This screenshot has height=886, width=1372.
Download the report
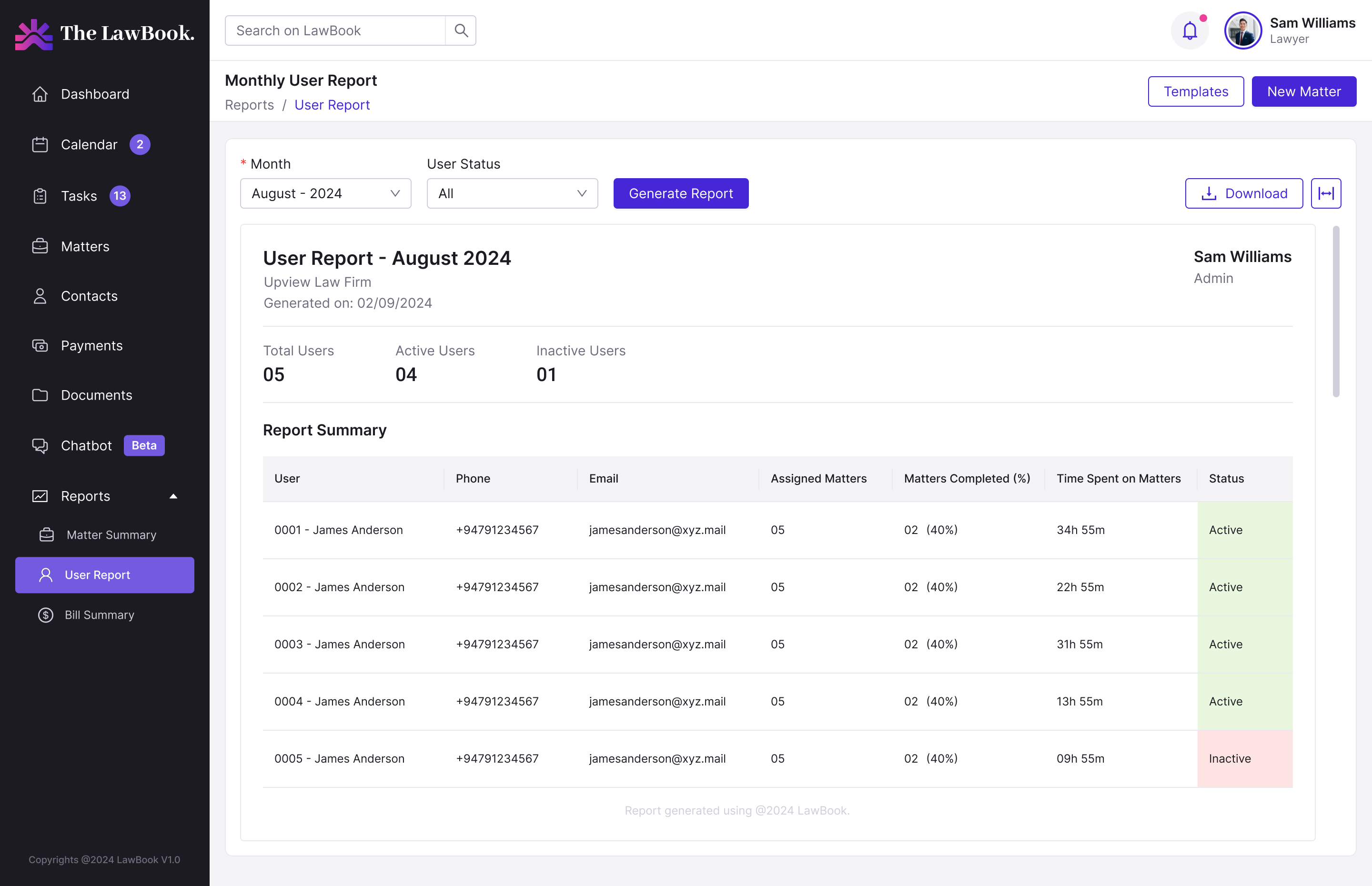1244,193
